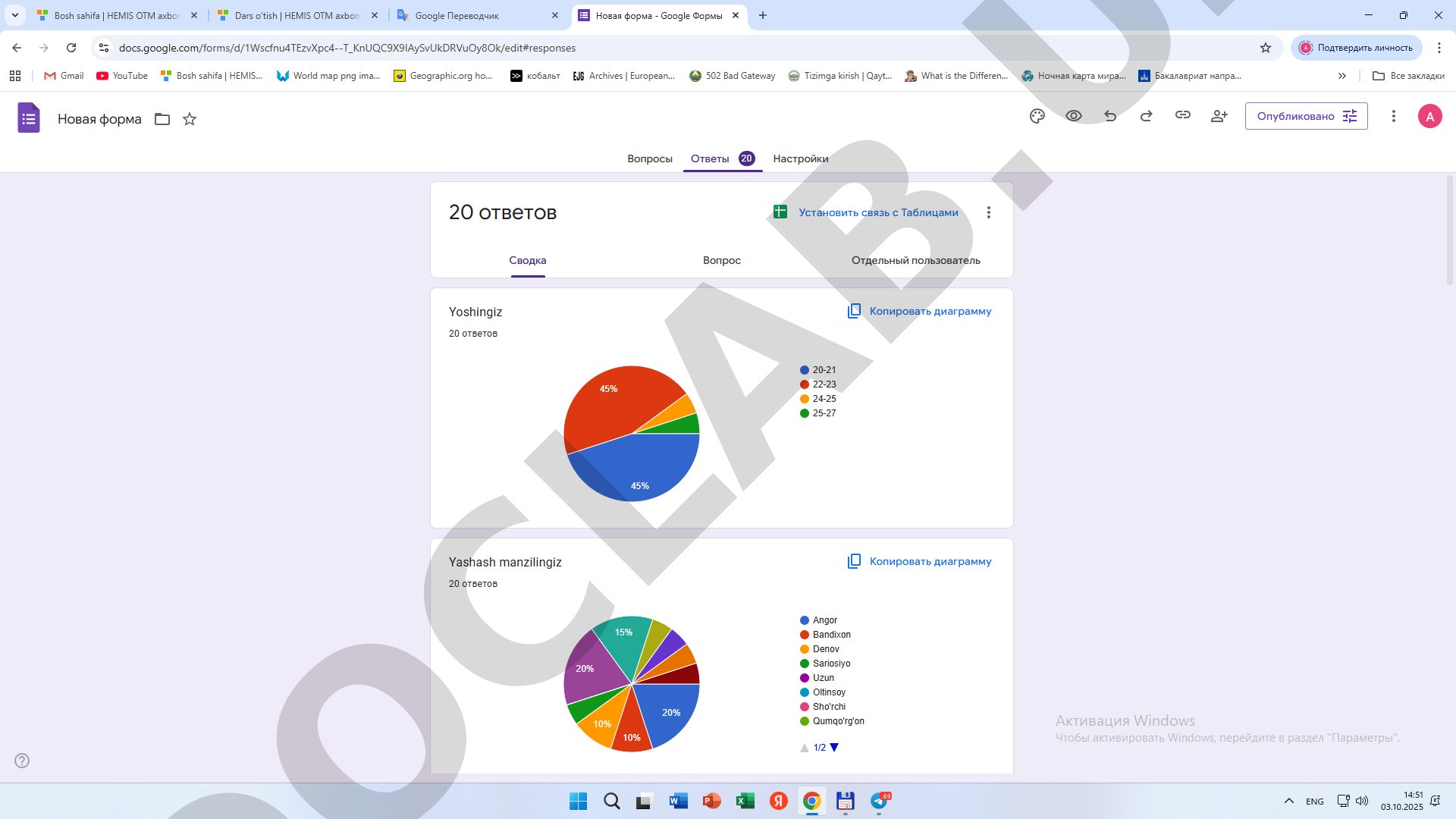Screen dimensions: 1456x819
Task: Show hidden system tray icons
Action: pyautogui.click(x=1288, y=801)
